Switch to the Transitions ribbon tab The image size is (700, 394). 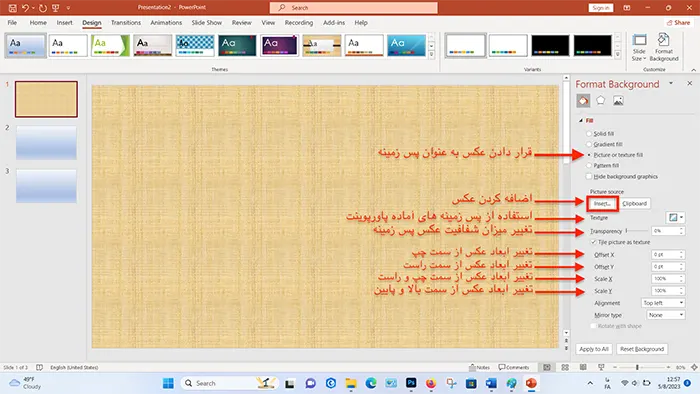click(x=126, y=22)
